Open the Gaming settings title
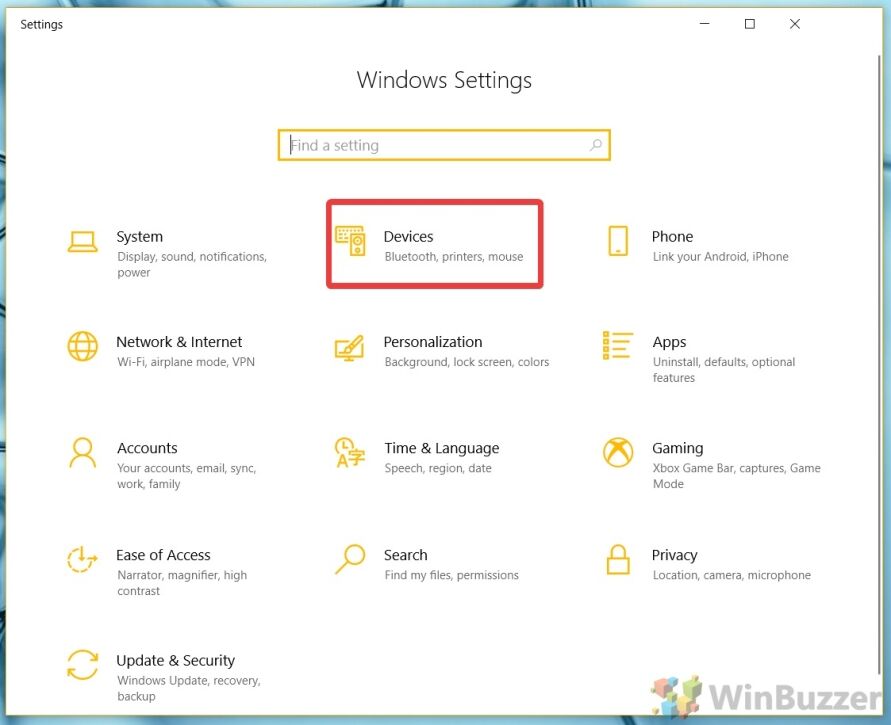891x725 pixels. (x=677, y=448)
